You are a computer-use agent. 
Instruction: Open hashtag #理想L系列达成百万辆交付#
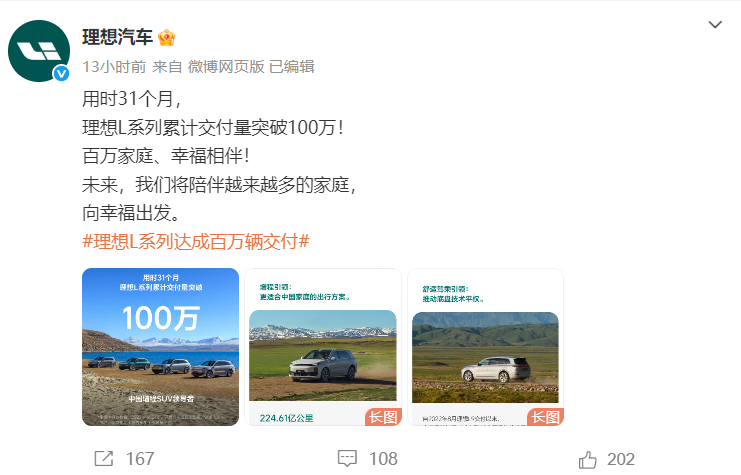(196, 242)
